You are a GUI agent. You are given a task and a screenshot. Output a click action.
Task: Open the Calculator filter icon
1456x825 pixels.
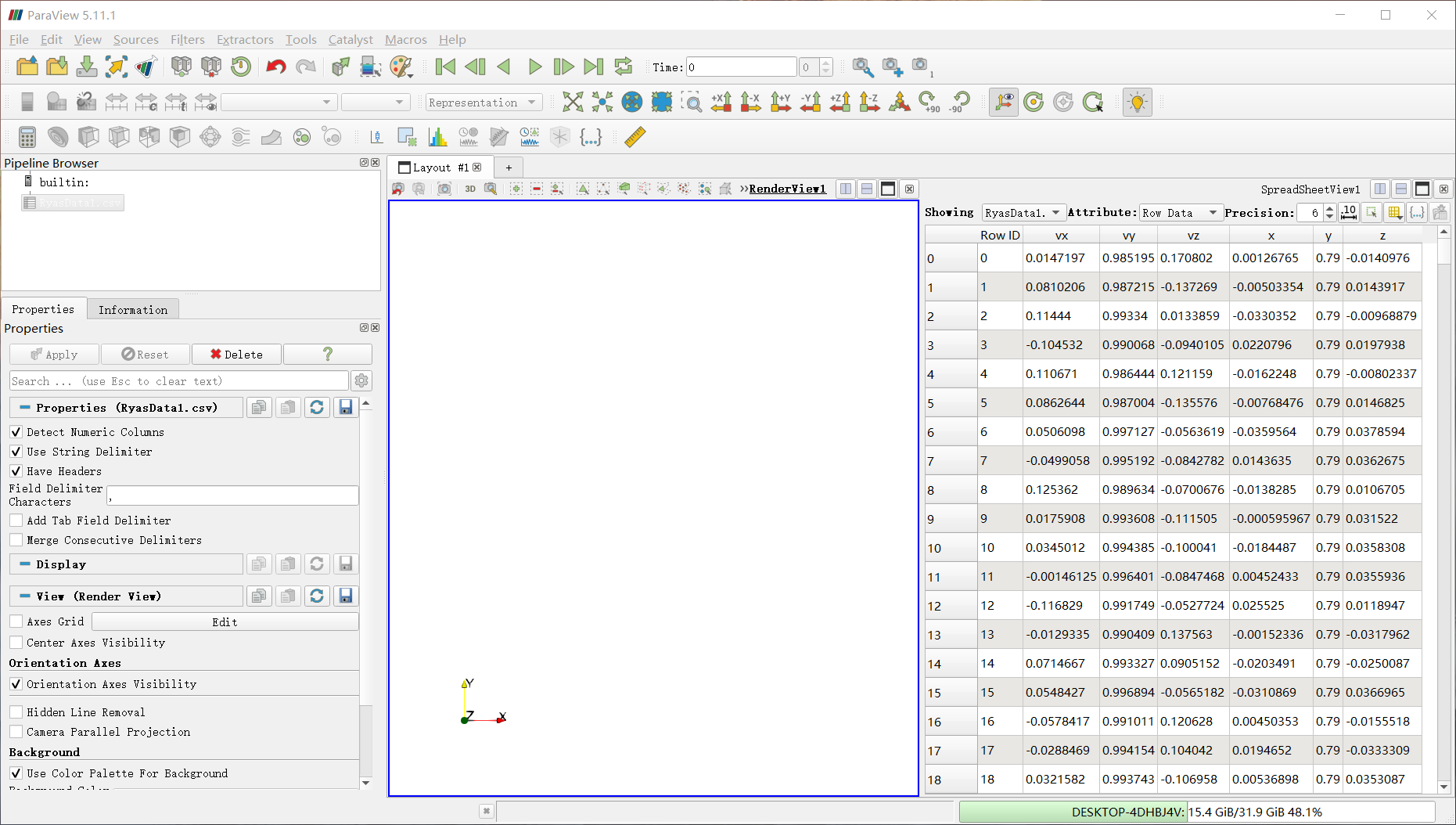click(x=27, y=137)
